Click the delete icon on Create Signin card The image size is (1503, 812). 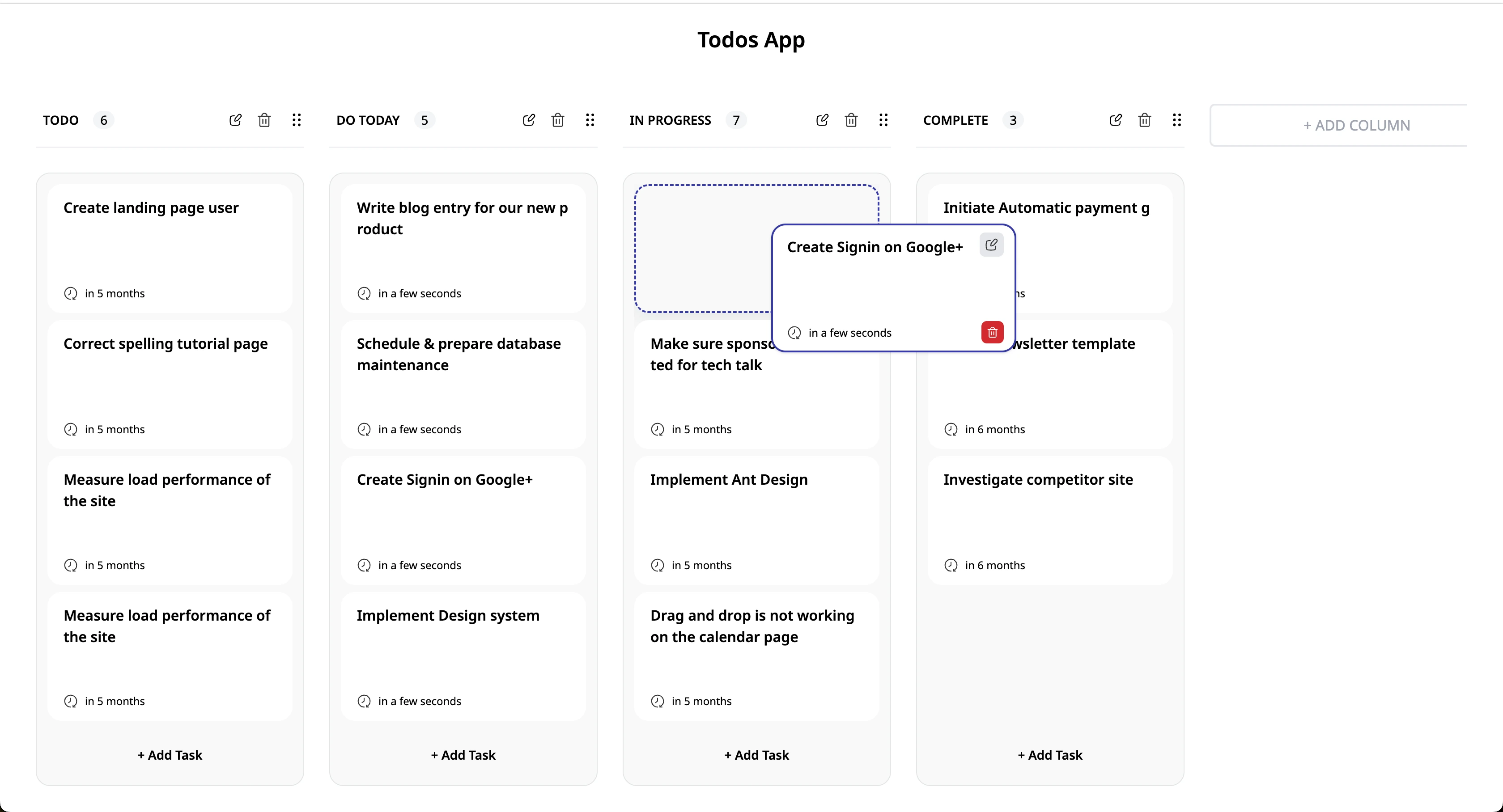(992, 332)
